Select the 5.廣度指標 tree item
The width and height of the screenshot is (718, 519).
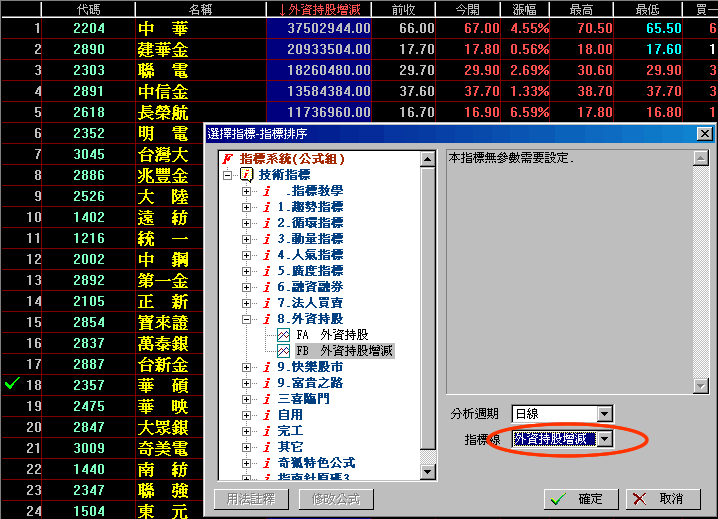[x=310, y=271]
